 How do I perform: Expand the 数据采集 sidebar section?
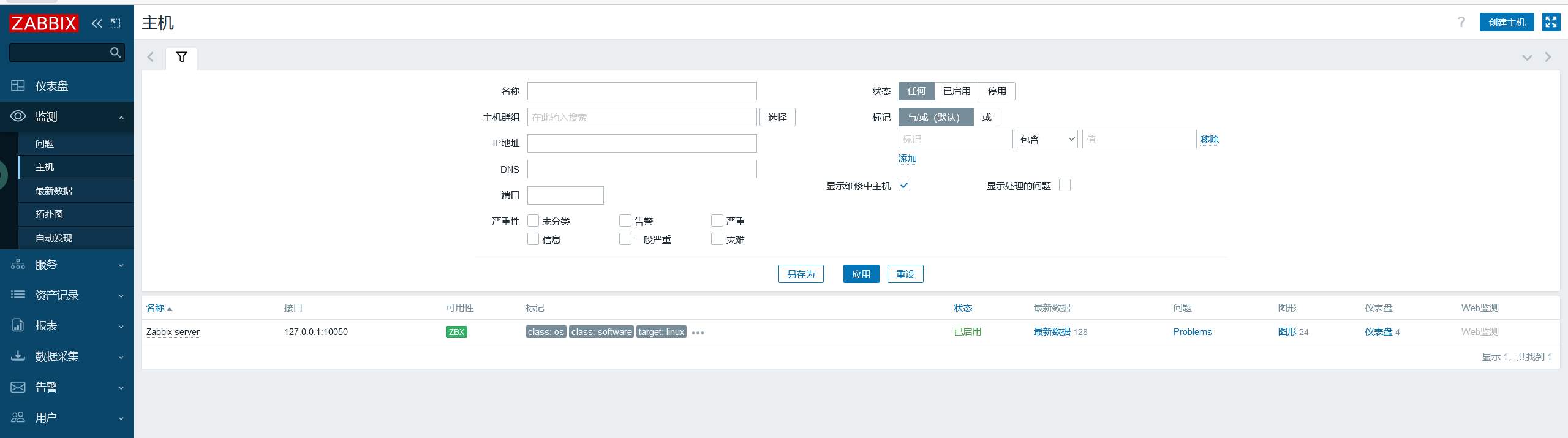[67, 357]
